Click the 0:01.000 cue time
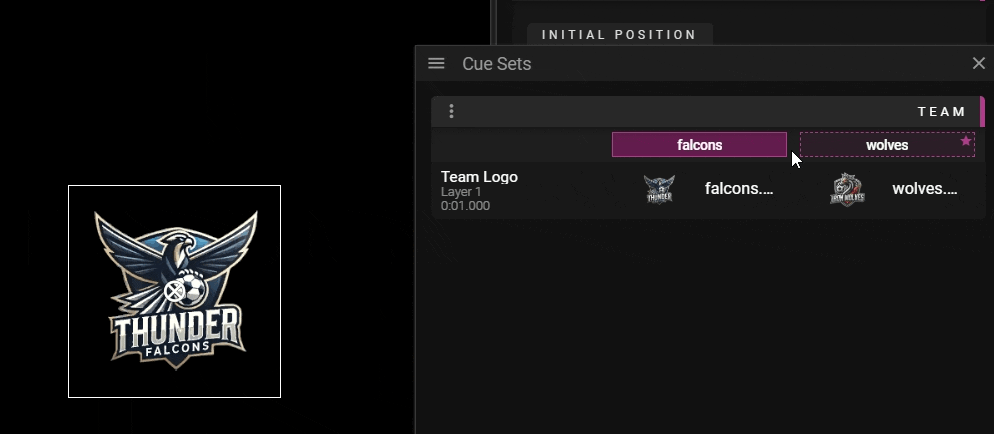994x434 pixels. tap(465, 206)
